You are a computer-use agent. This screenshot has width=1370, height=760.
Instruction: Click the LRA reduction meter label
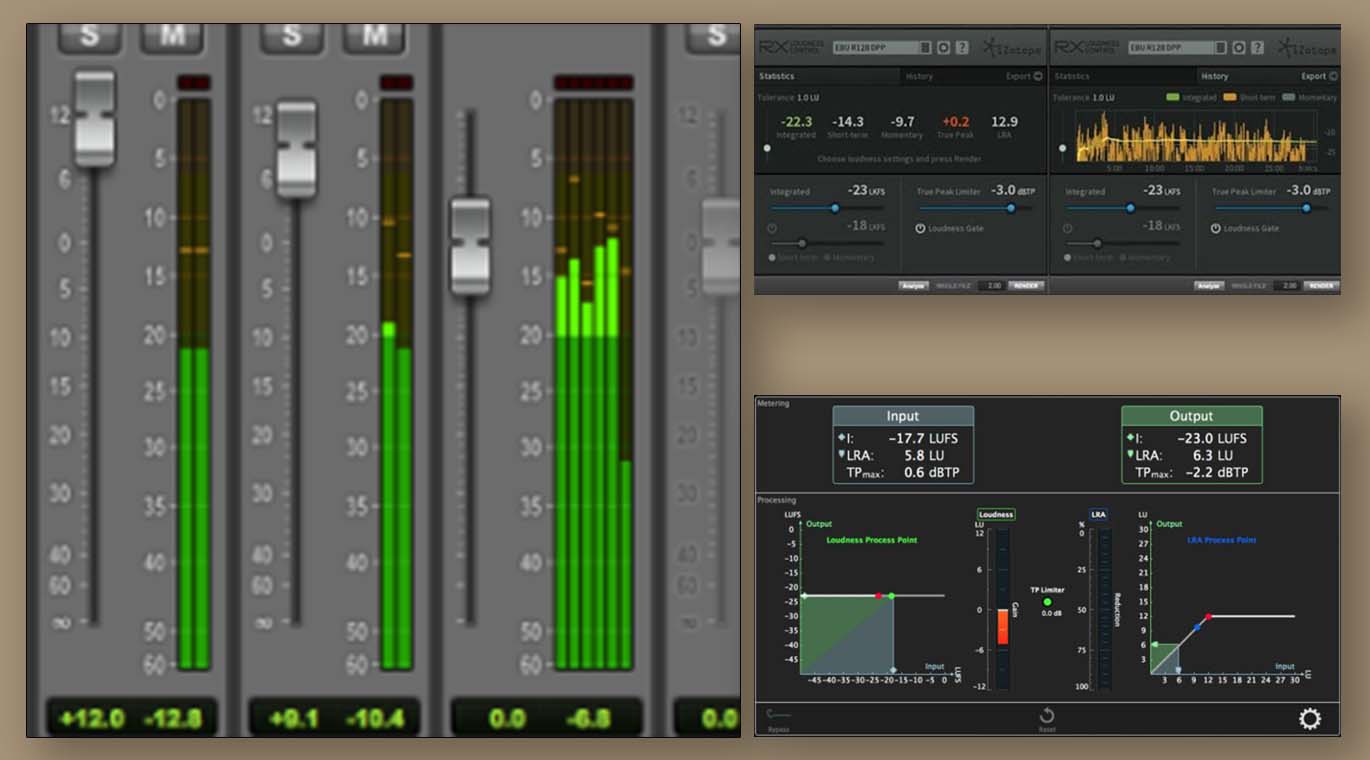pos(1098,514)
